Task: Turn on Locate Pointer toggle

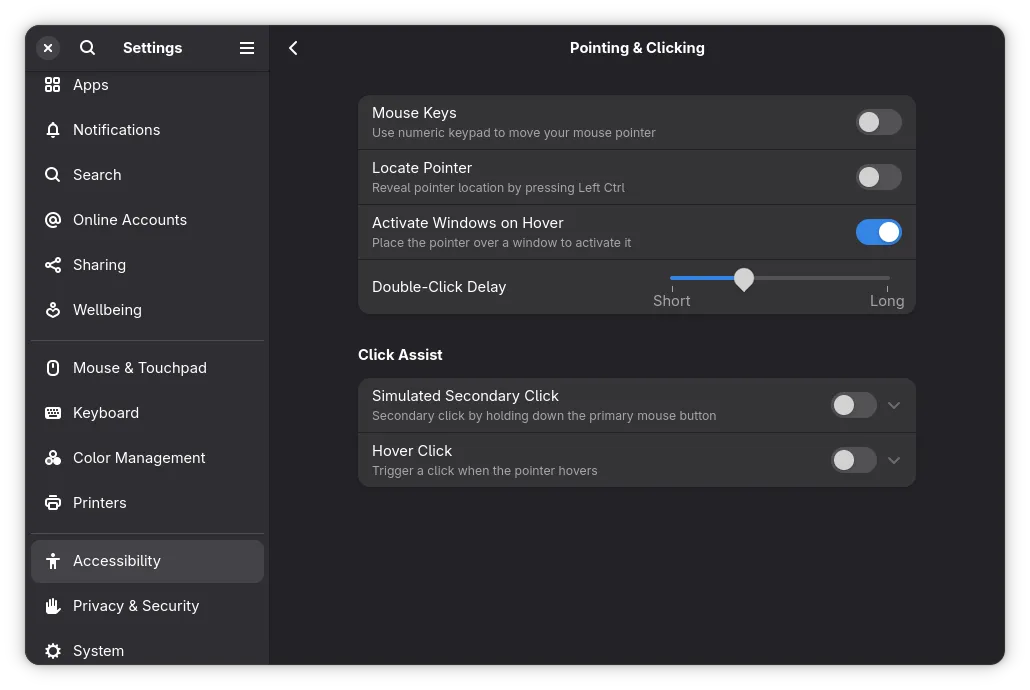Action: 878,177
